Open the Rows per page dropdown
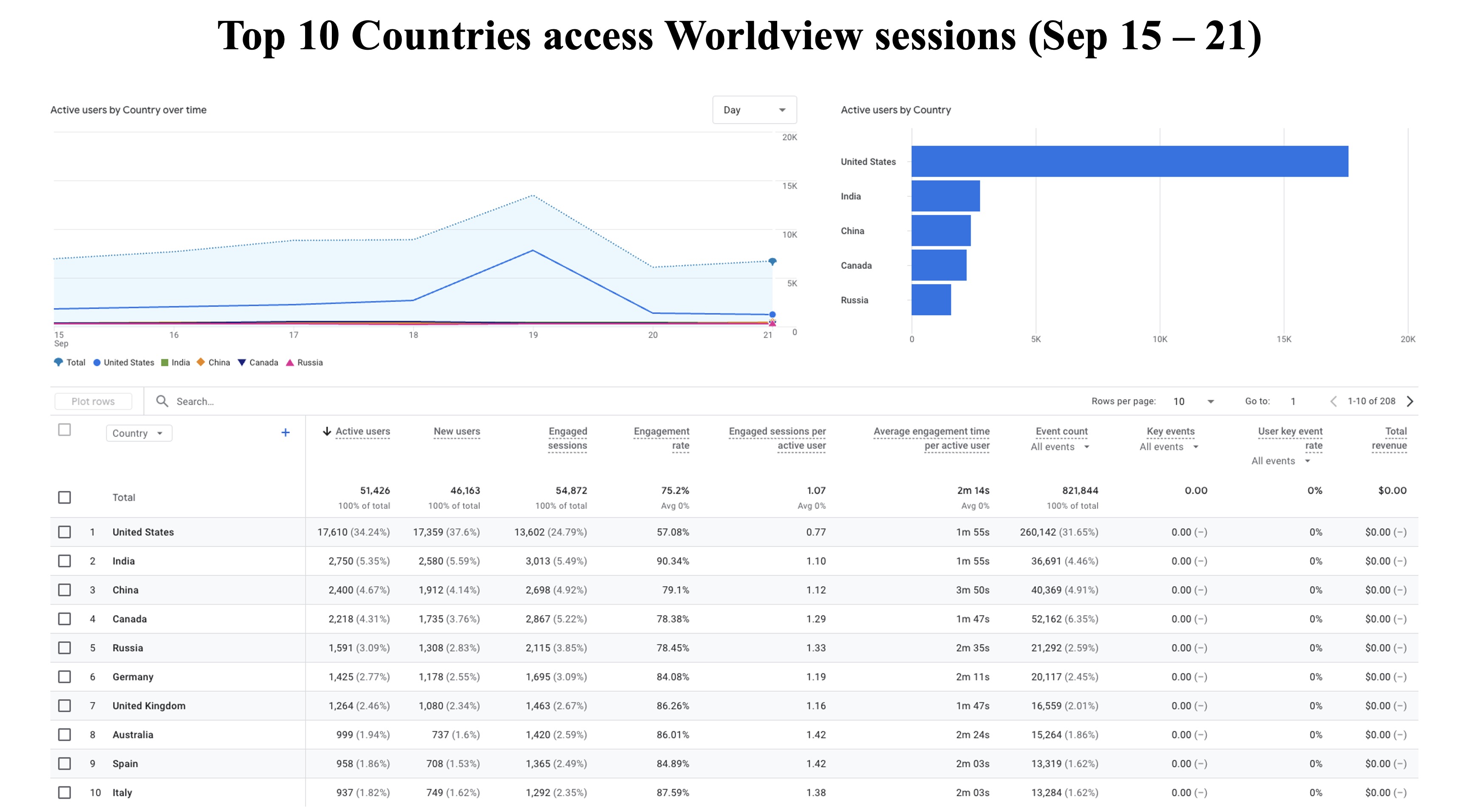Screen dimensions: 1460x812 point(1194,401)
